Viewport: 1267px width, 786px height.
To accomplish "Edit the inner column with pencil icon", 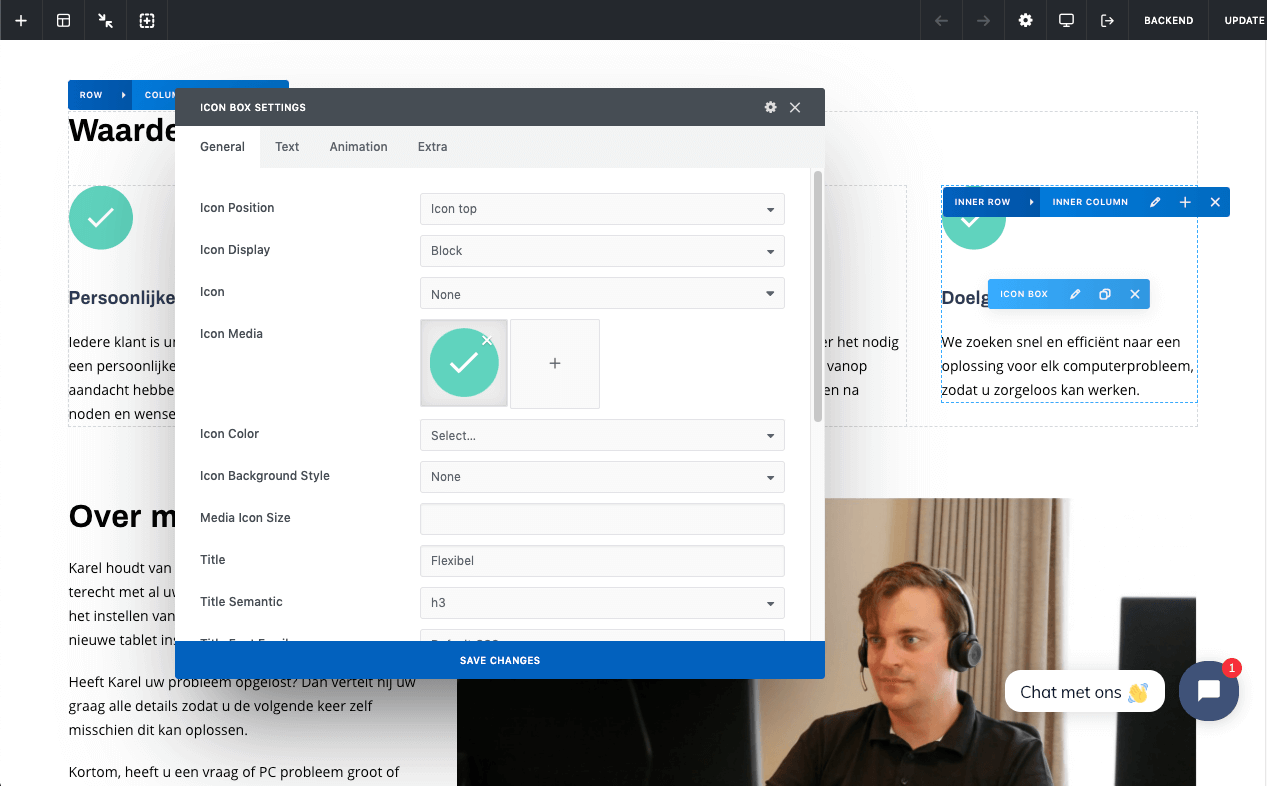I will (x=1155, y=202).
